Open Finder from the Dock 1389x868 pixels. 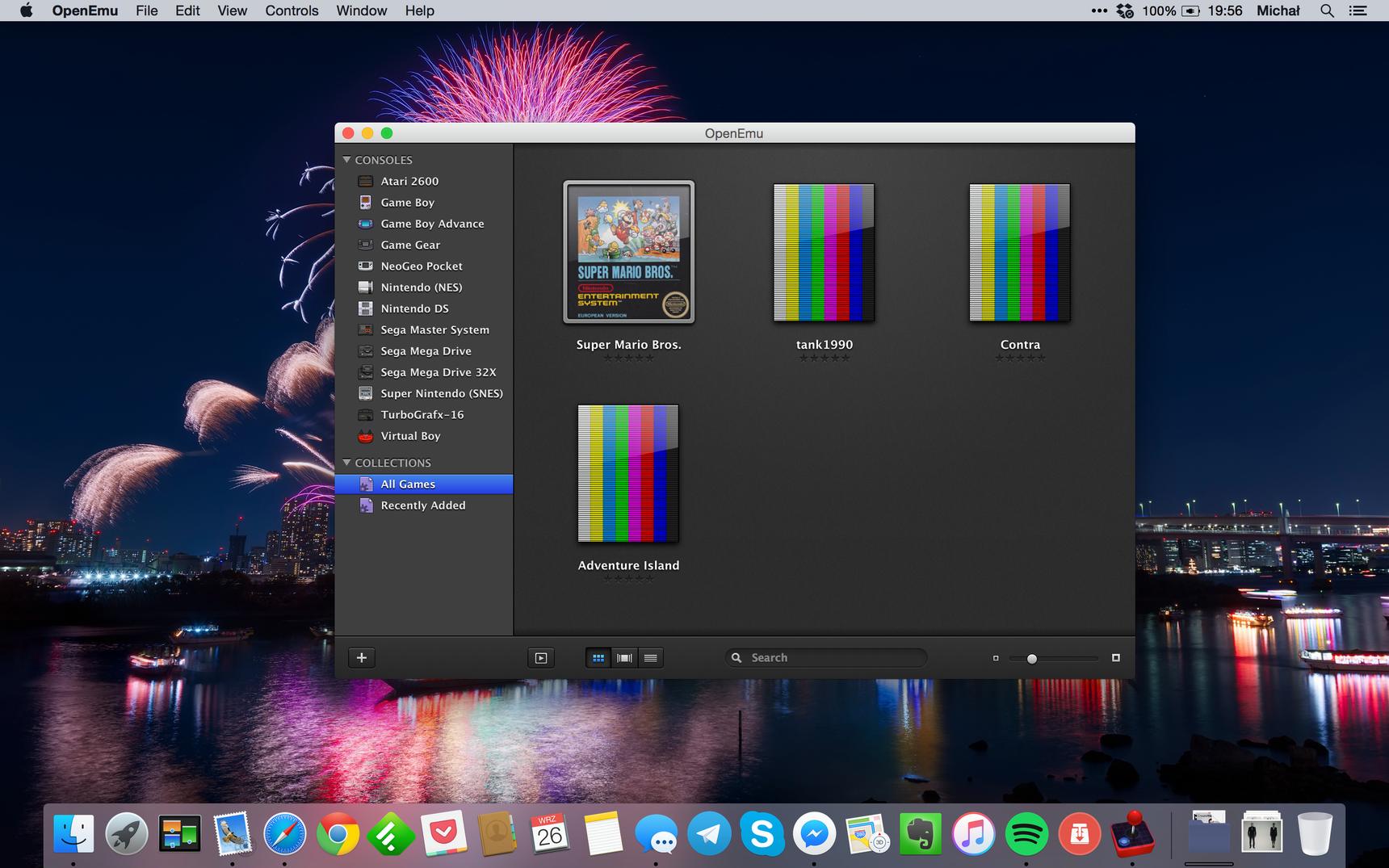click(x=73, y=834)
